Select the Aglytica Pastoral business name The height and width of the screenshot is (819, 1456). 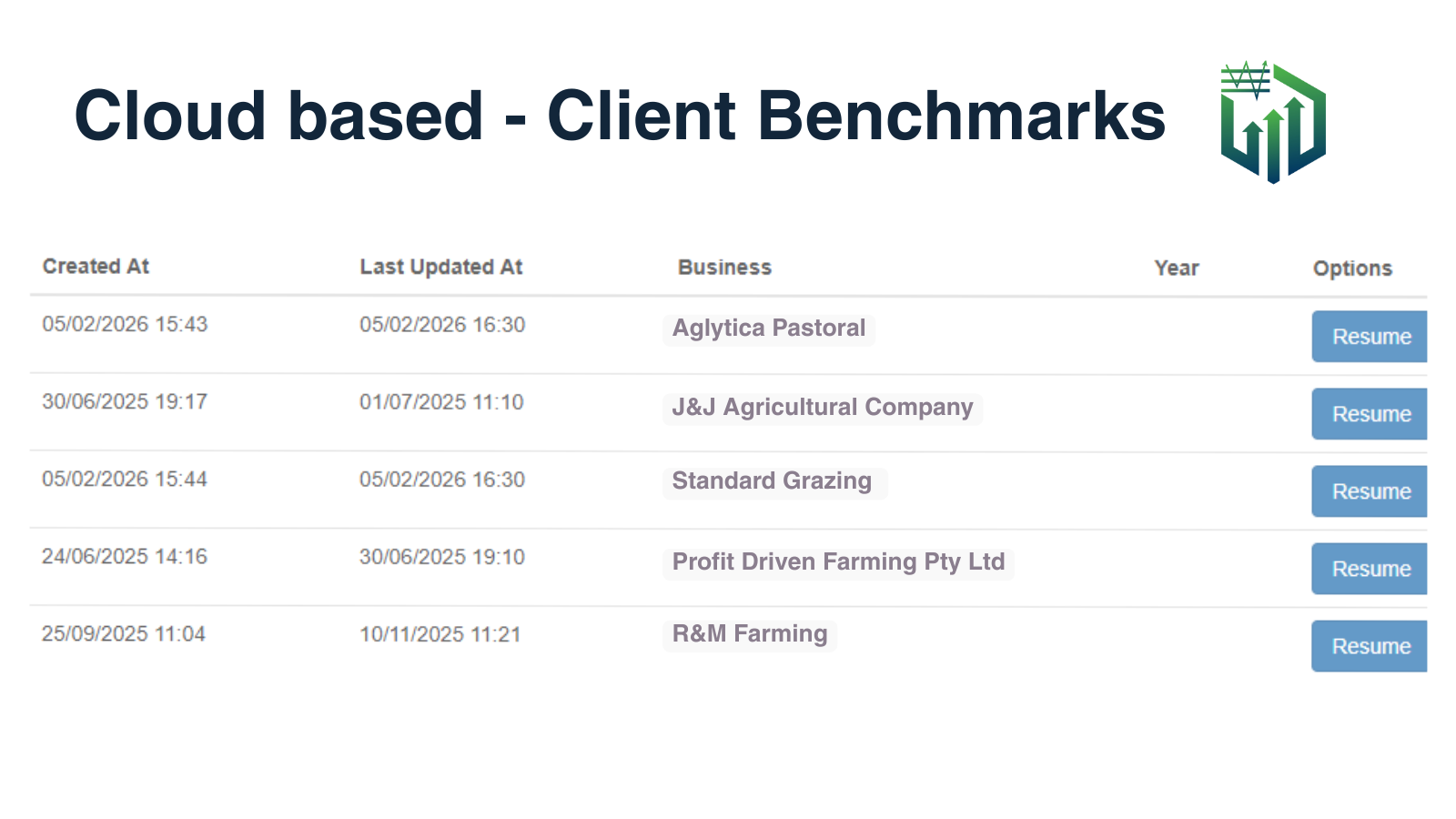(769, 329)
